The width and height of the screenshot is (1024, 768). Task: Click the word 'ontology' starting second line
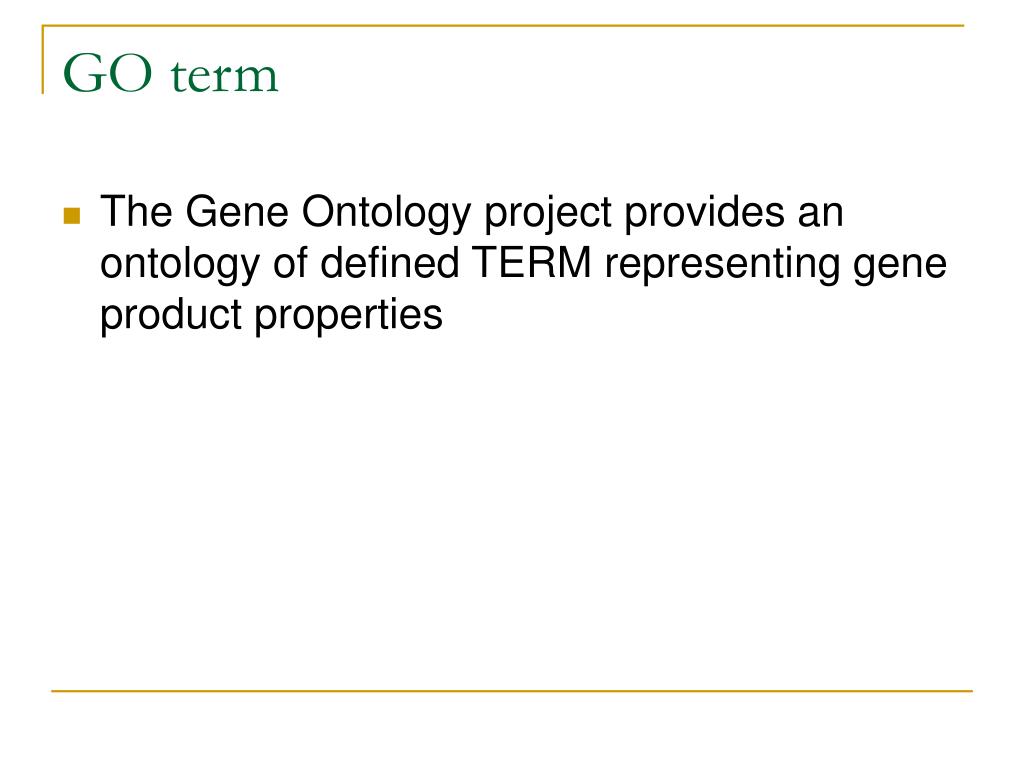click(x=180, y=266)
